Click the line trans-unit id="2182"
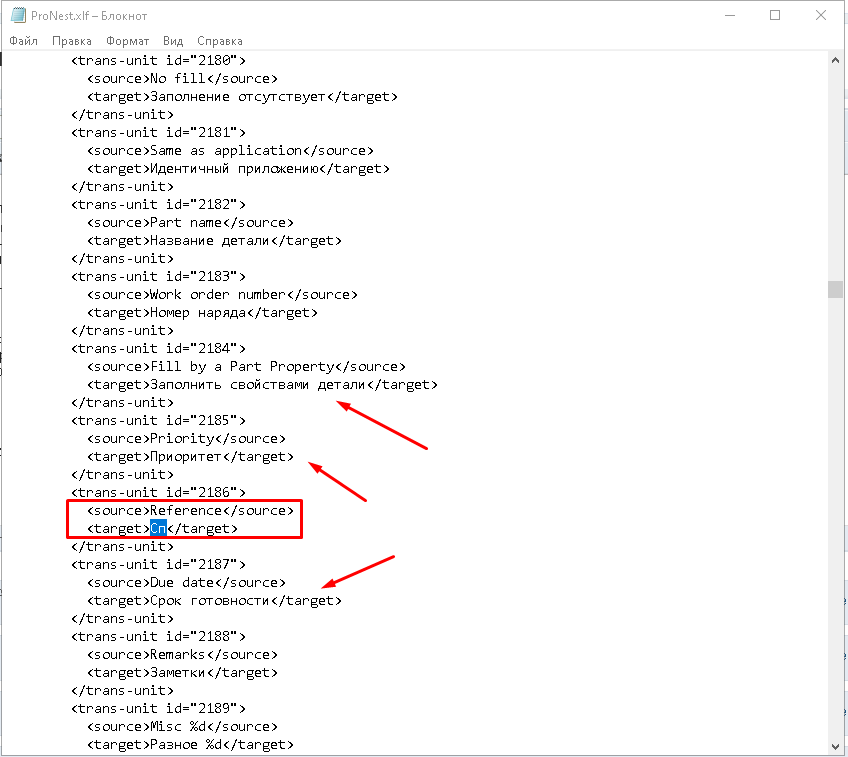848x757 pixels. pyautogui.click(x=158, y=204)
